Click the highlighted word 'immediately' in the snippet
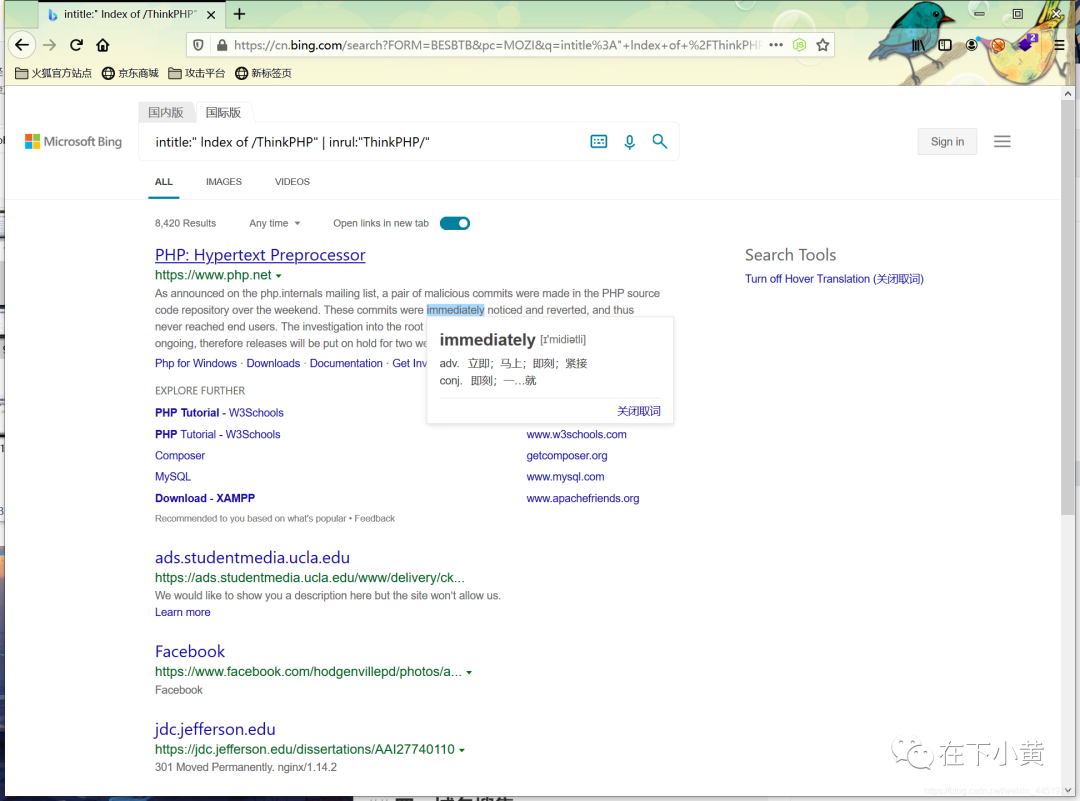The image size is (1080, 801). 455,310
